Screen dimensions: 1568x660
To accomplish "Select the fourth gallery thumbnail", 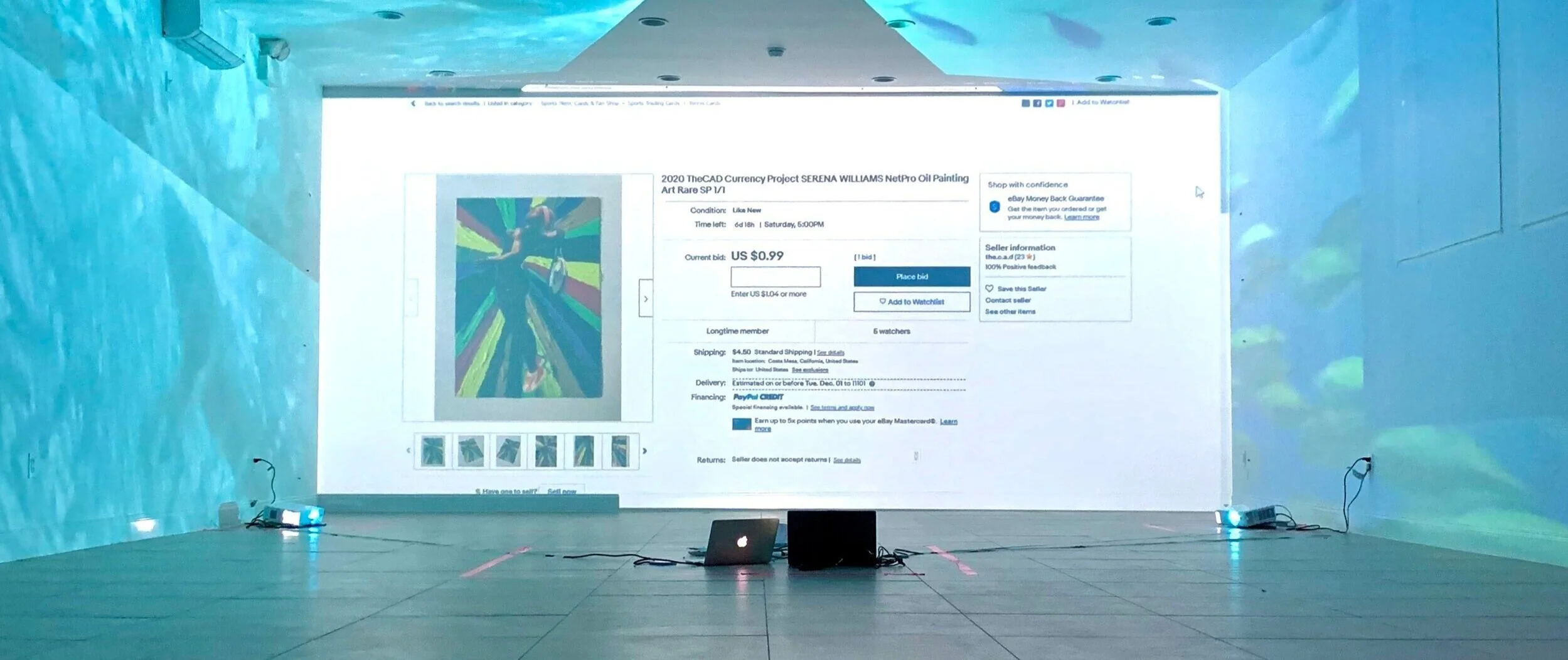I will tap(546, 451).
